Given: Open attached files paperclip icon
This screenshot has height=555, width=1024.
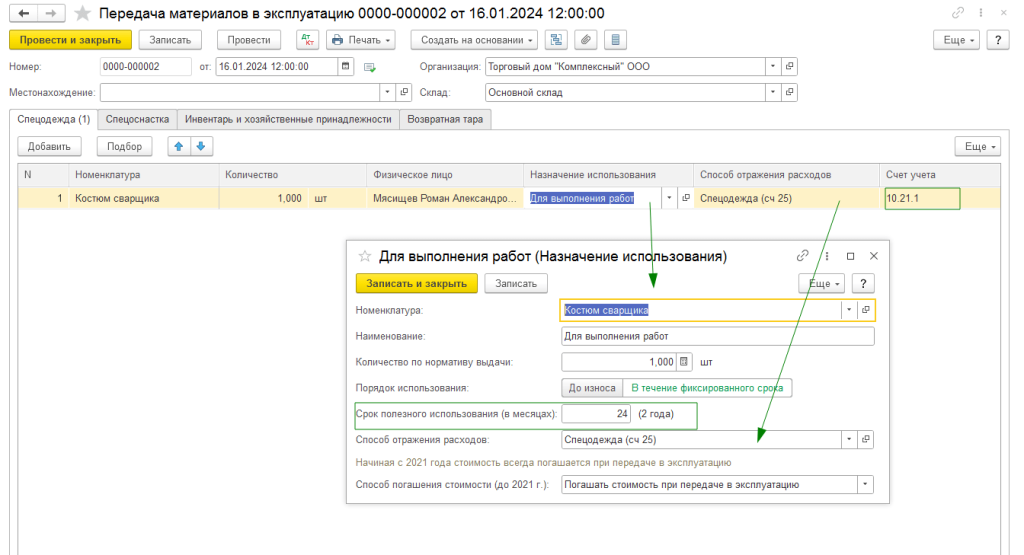Looking at the screenshot, I should (x=586, y=40).
